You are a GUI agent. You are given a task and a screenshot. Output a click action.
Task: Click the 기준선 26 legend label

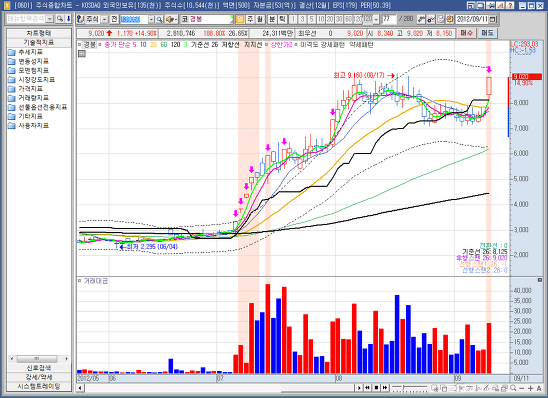tap(204, 45)
